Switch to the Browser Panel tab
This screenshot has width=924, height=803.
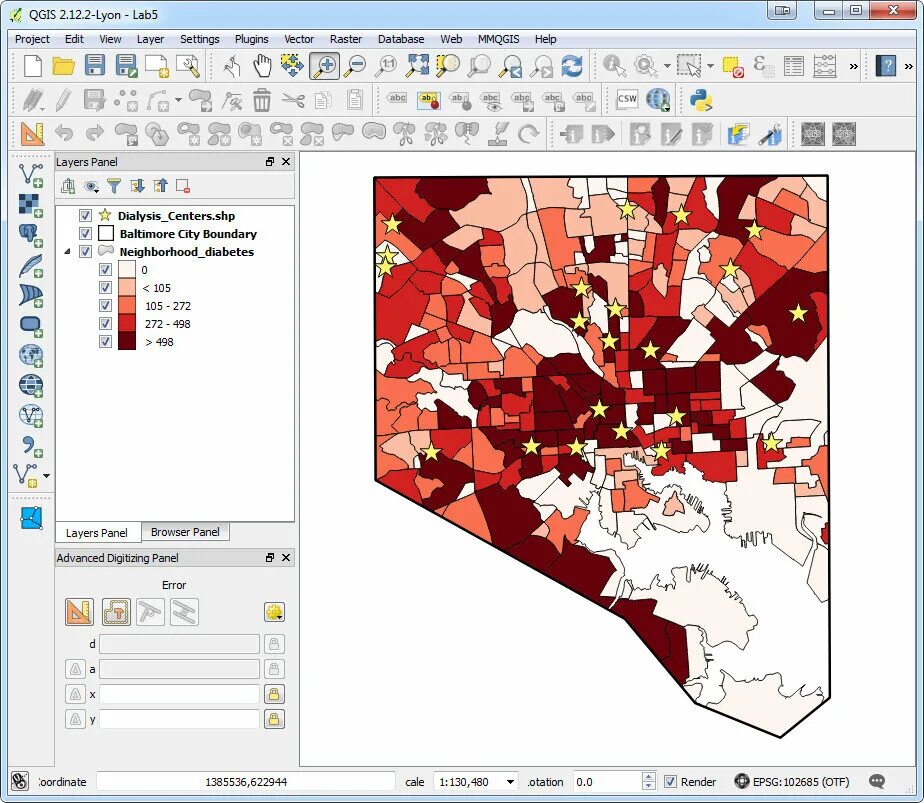185,533
